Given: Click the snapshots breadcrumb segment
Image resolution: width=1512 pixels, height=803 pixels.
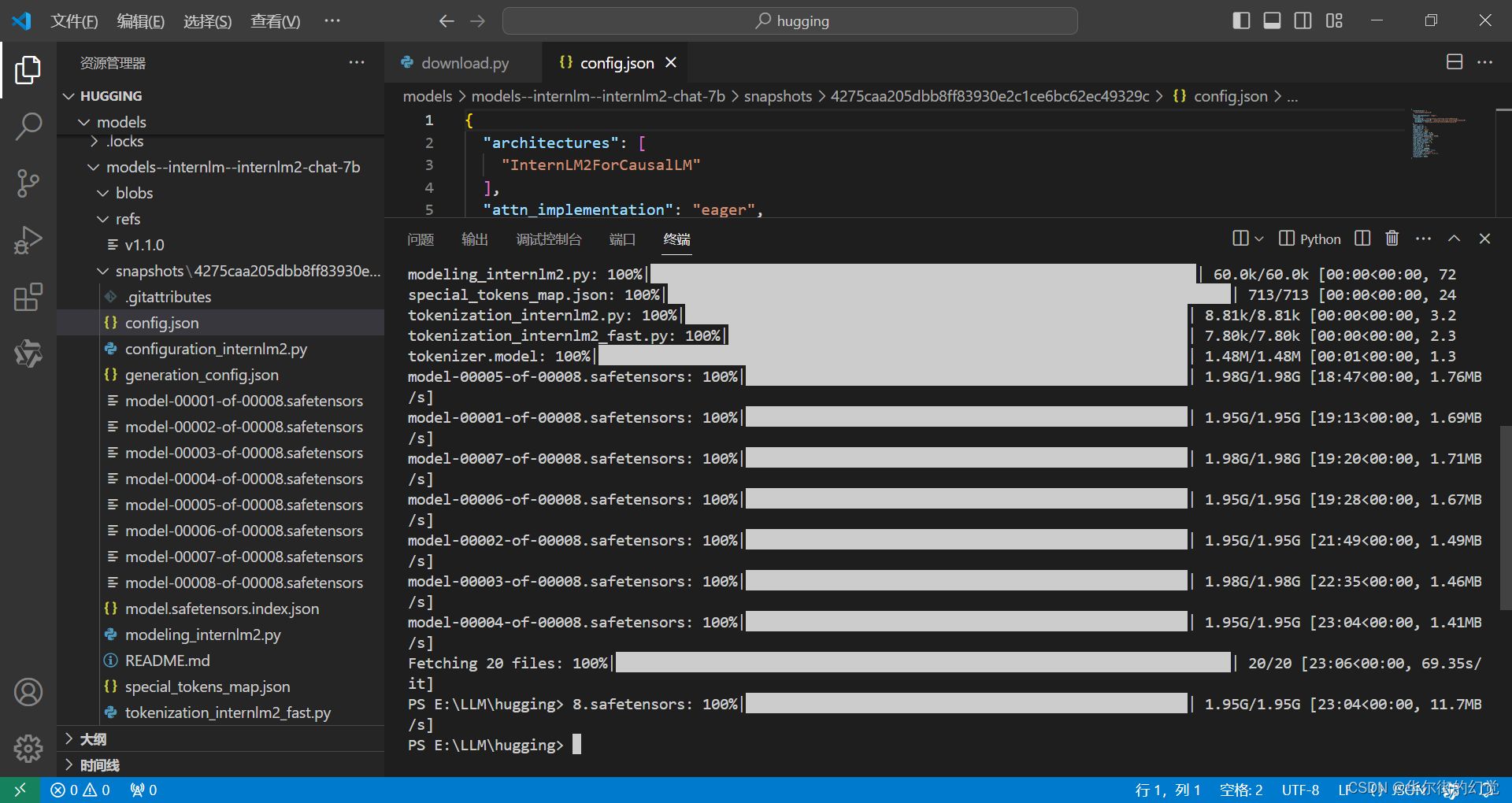Looking at the screenshot, I should click(777, 96).
